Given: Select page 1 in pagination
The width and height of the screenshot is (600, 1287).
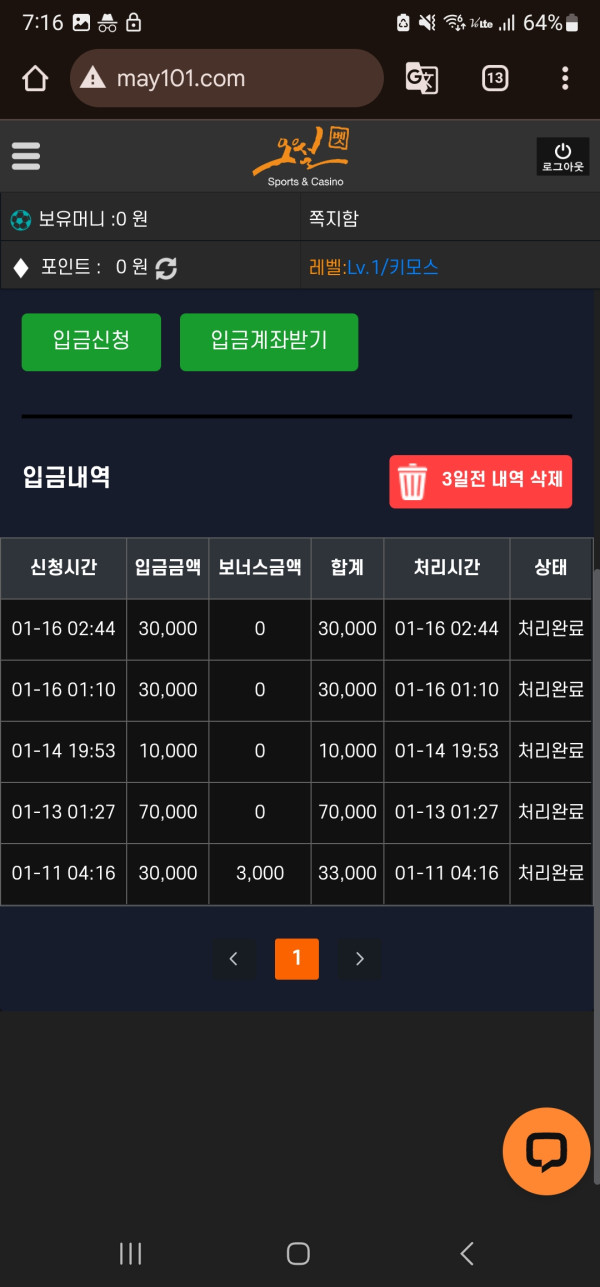Looking at the screenshot, I should [x=297, y=959].
